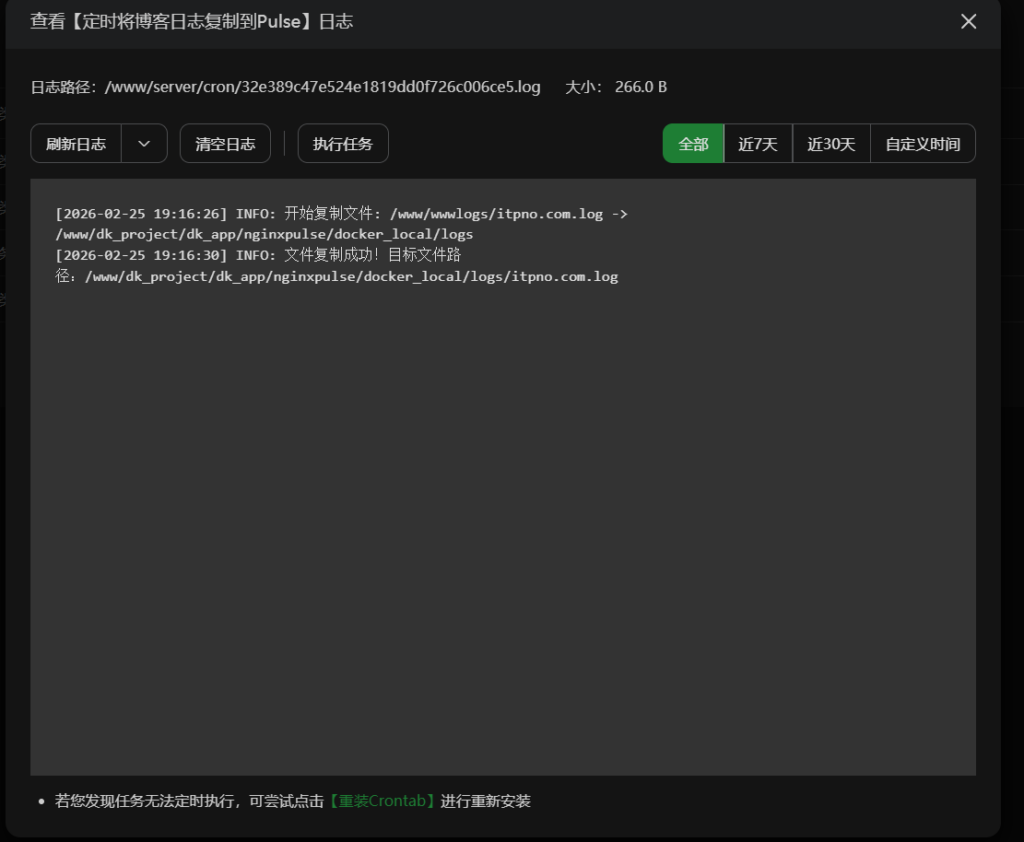Run the job with 执行任务
Screen dimensions: 1024x842
(342, 144)
